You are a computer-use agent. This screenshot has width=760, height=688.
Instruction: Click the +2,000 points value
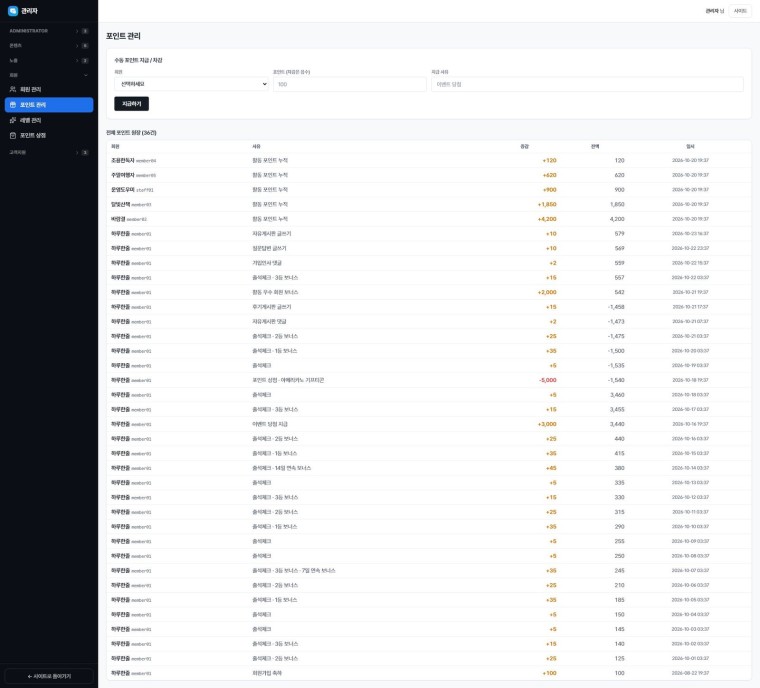pyautogui.click(x=547, y=292)
